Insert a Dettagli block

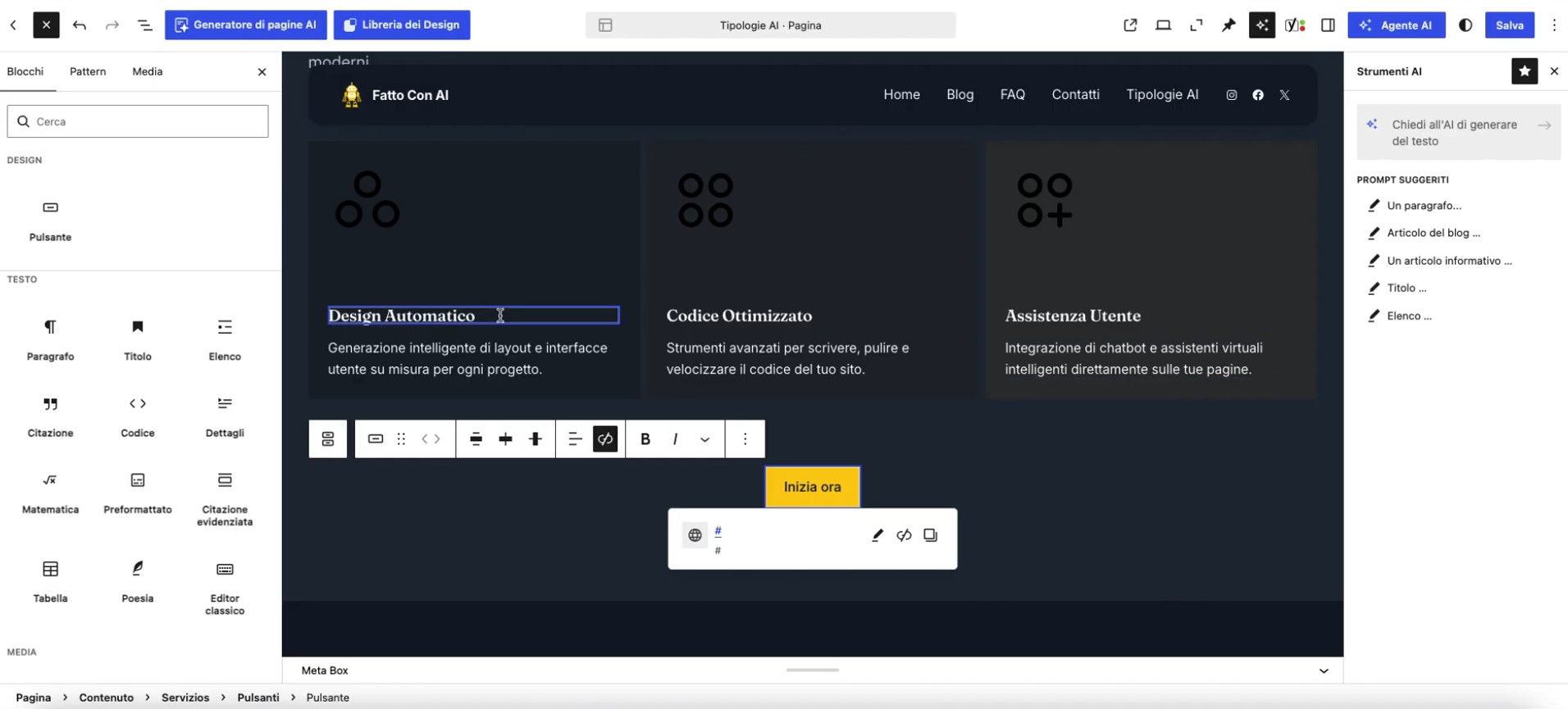coord(225,416)
